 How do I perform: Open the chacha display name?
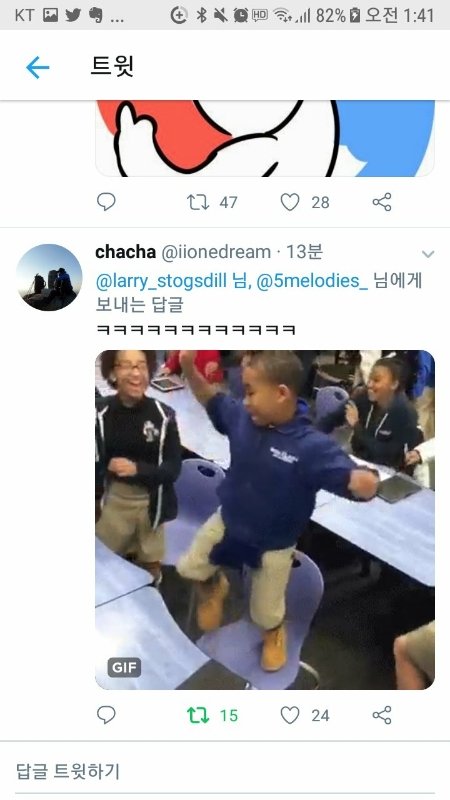[x=126, y=252]
